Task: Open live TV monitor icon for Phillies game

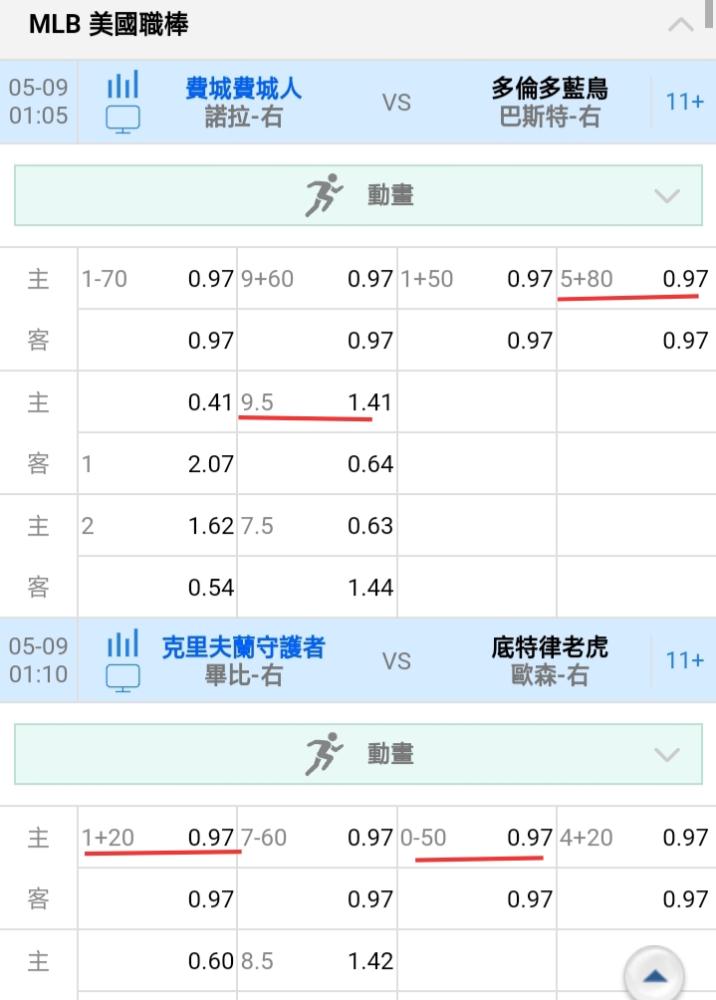Action: (122, 120)
